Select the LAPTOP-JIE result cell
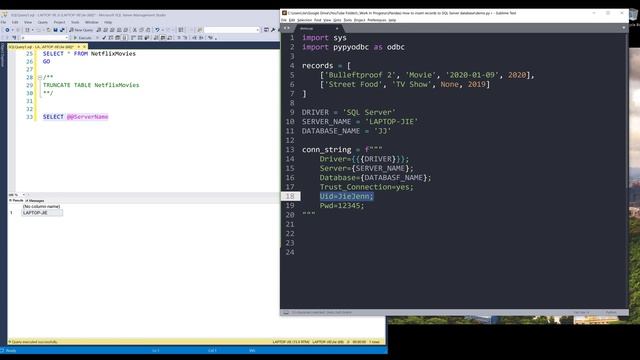 tap(42, 213)
